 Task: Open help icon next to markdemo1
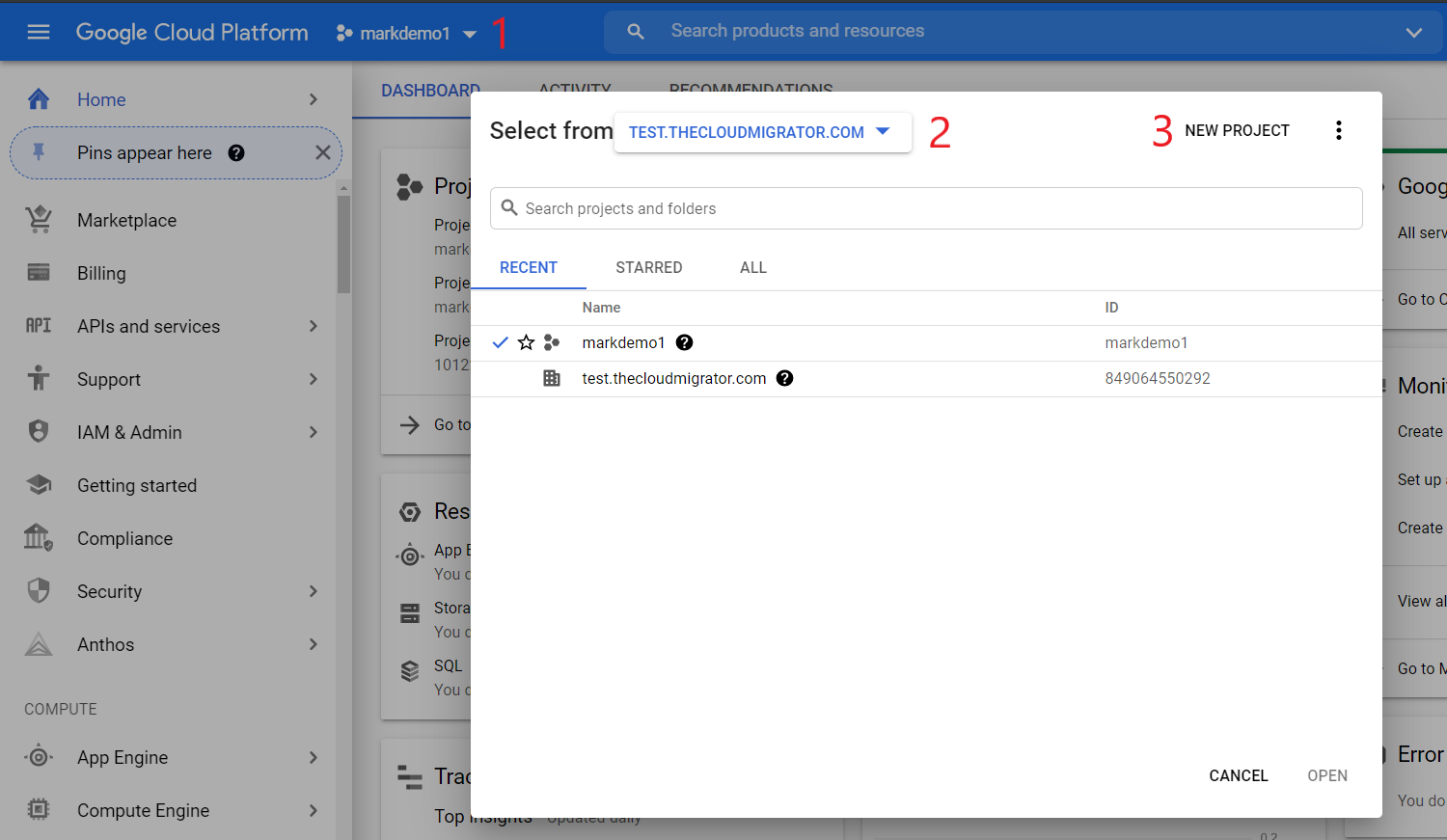point(684,342)
